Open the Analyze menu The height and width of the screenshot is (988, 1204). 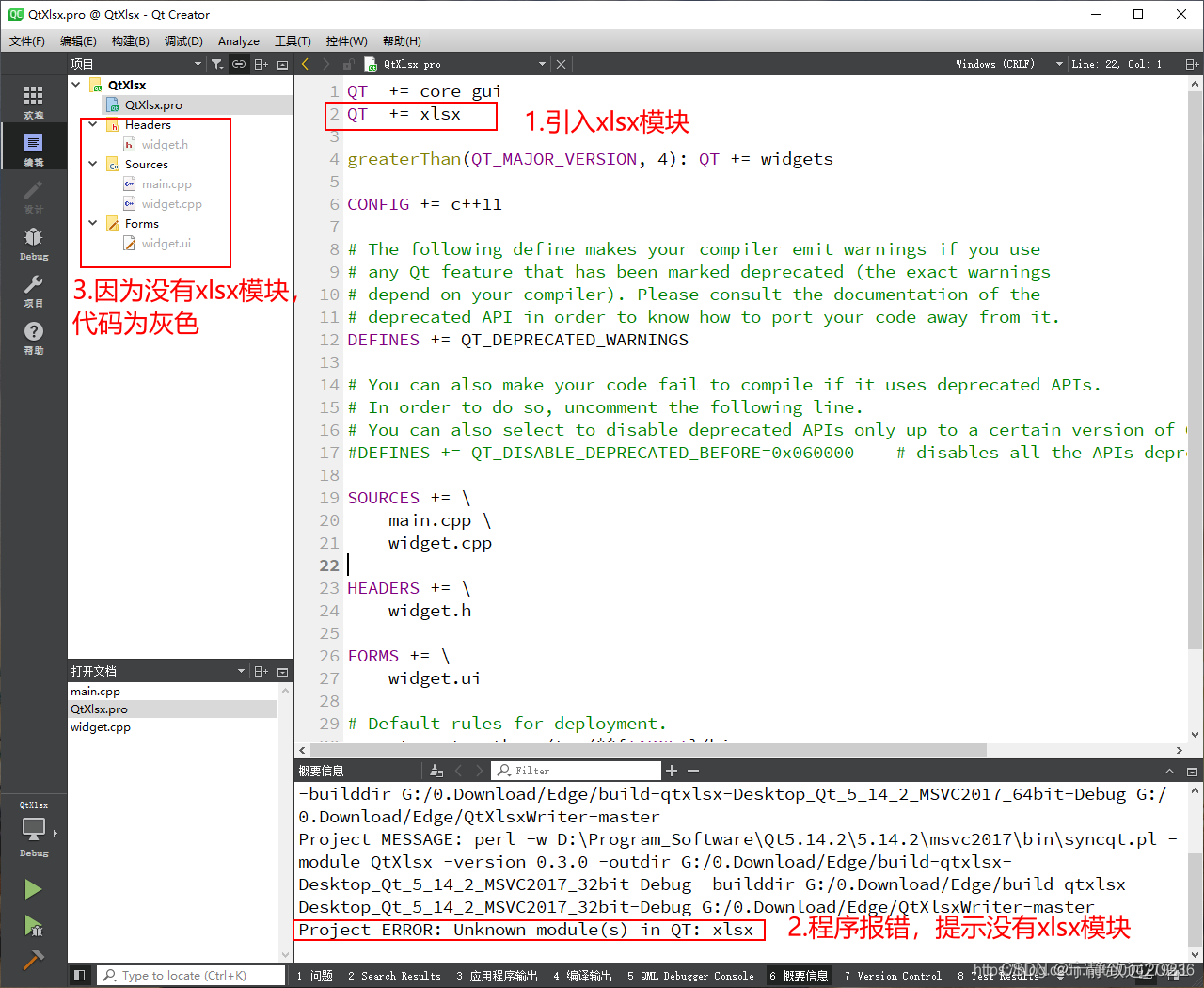click(239, 40)
